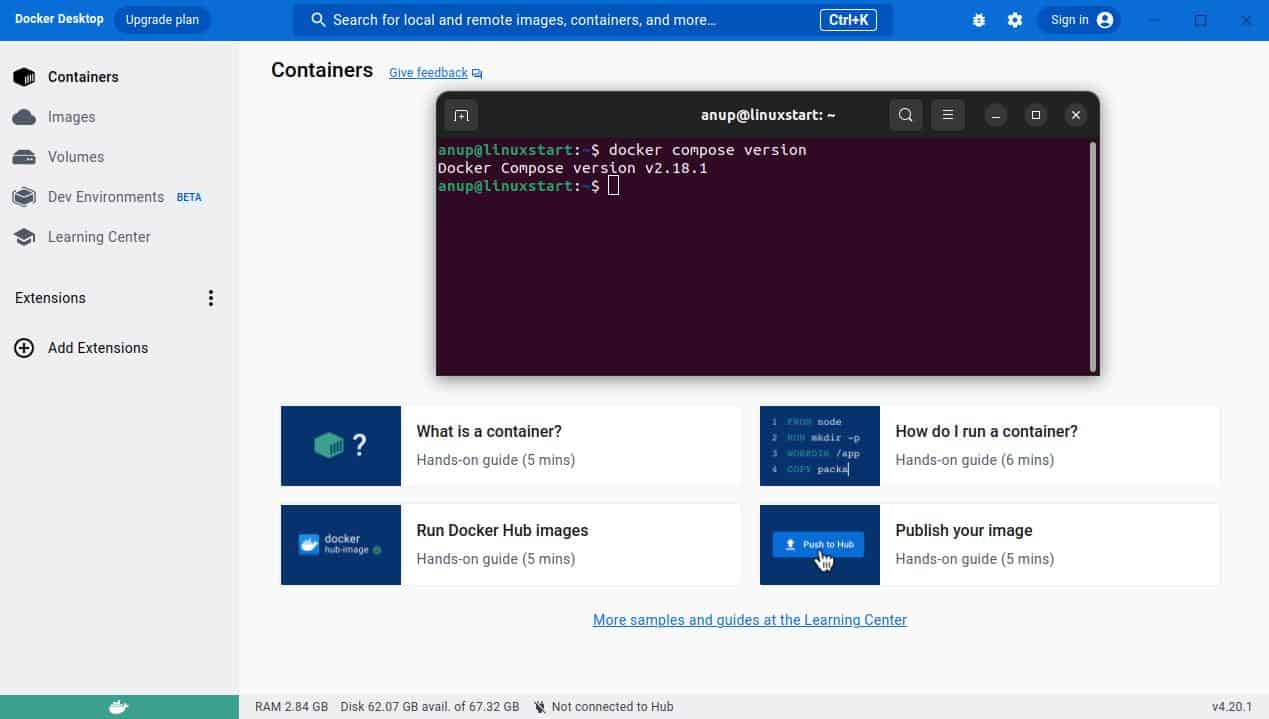Click the bug report icon in the header
Image resolution: width=1269 pixels, height=719 pixels.
click(x=978, y=19)
